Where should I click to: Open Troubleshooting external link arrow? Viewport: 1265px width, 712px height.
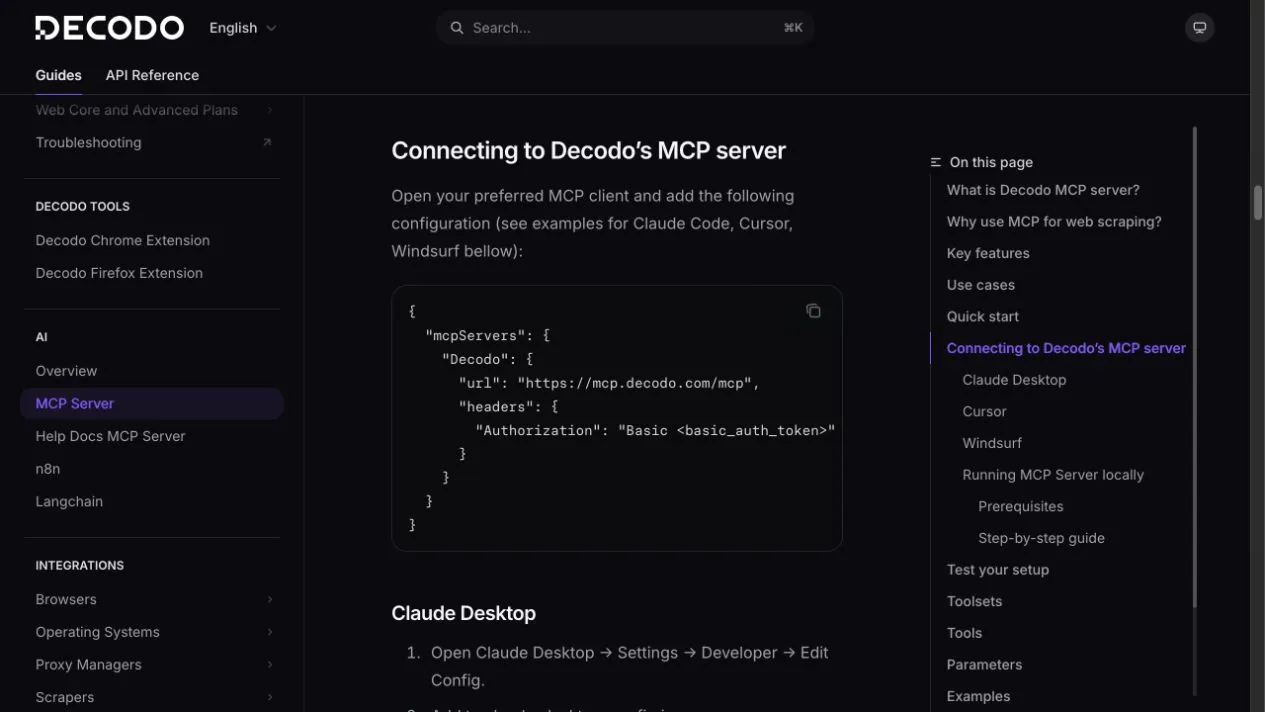(267, 142)
